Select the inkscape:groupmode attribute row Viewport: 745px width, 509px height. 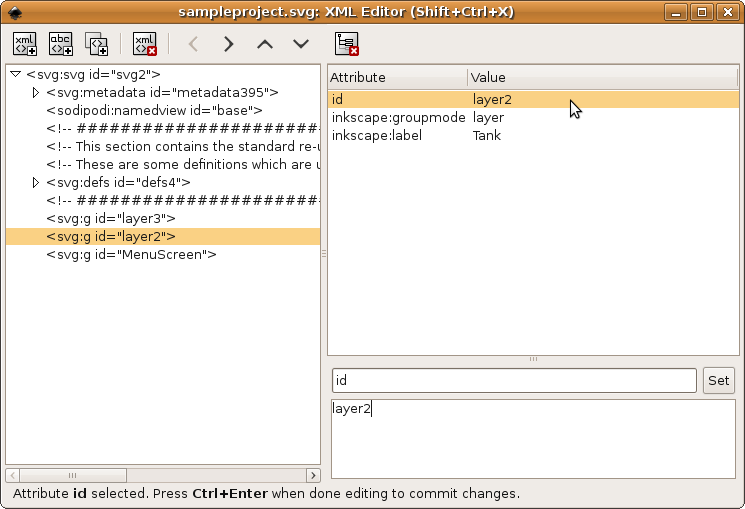click(533, 117)
